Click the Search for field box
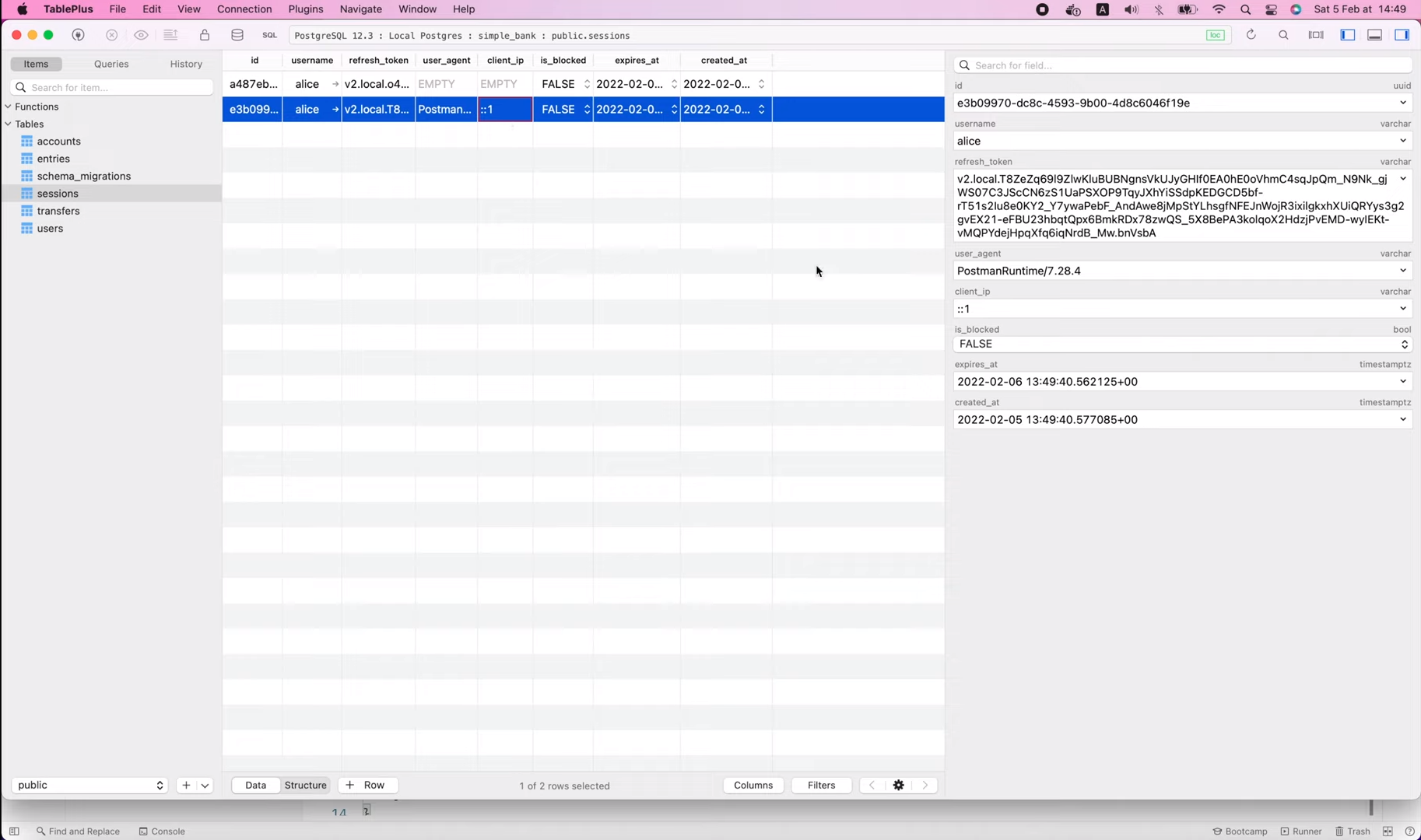 tap(1183, 65)
